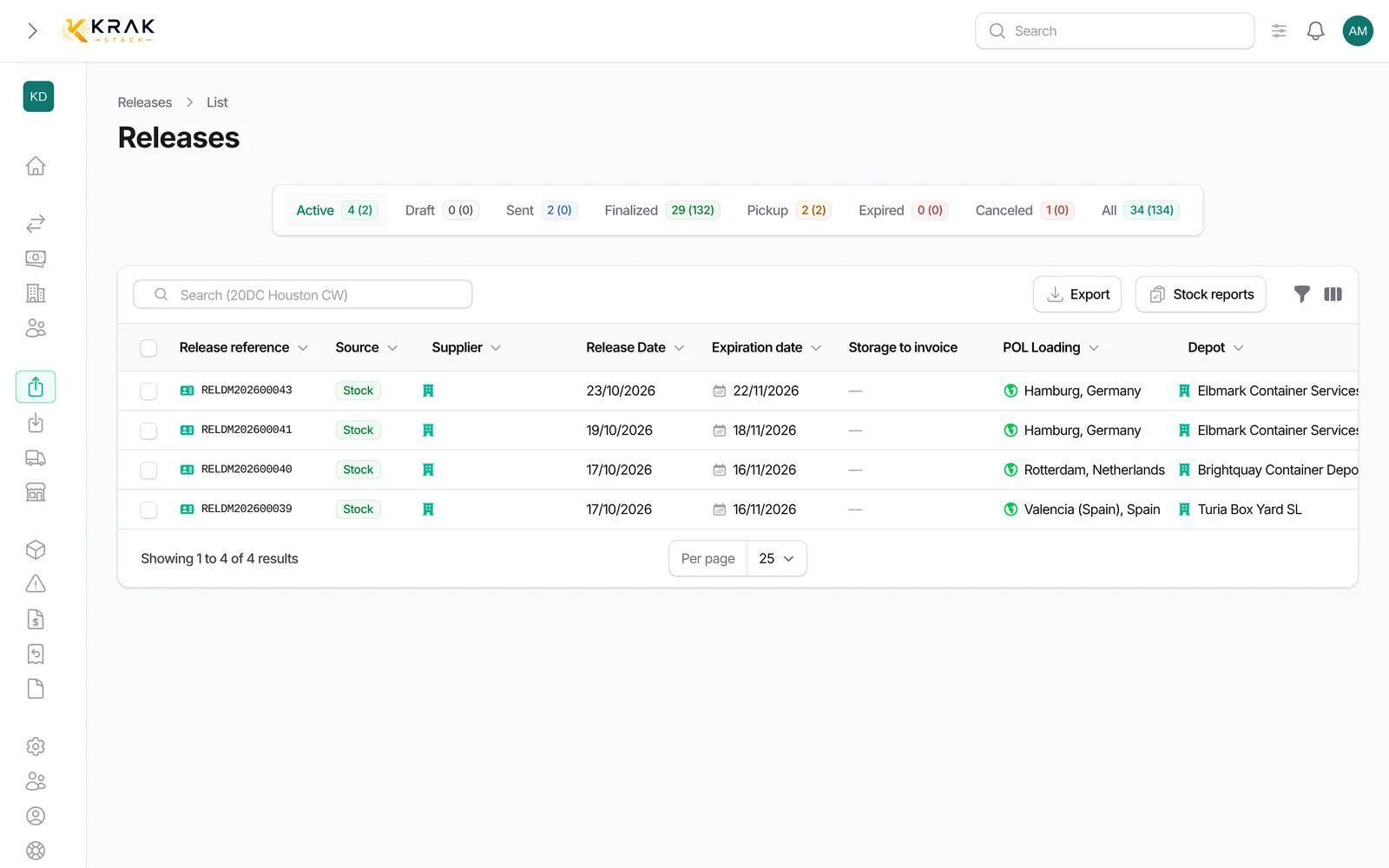The image size is (1389, 868).
Task: Open Stock reports
Action: pos(1201,294)
